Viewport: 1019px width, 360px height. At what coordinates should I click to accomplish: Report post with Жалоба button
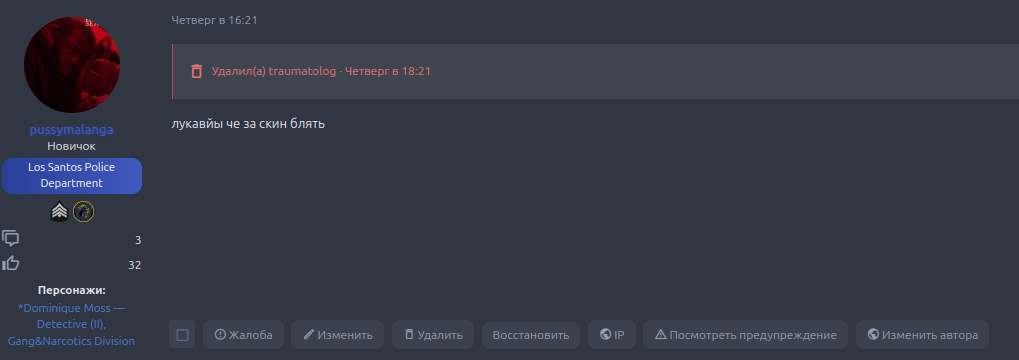[243, 335]
